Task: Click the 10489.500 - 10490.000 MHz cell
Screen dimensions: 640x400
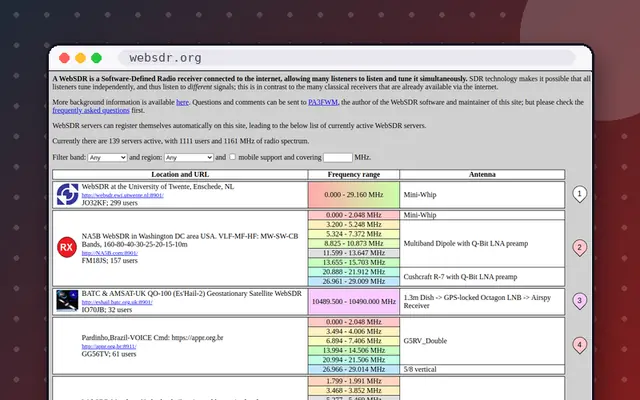Action: [354, 302]
